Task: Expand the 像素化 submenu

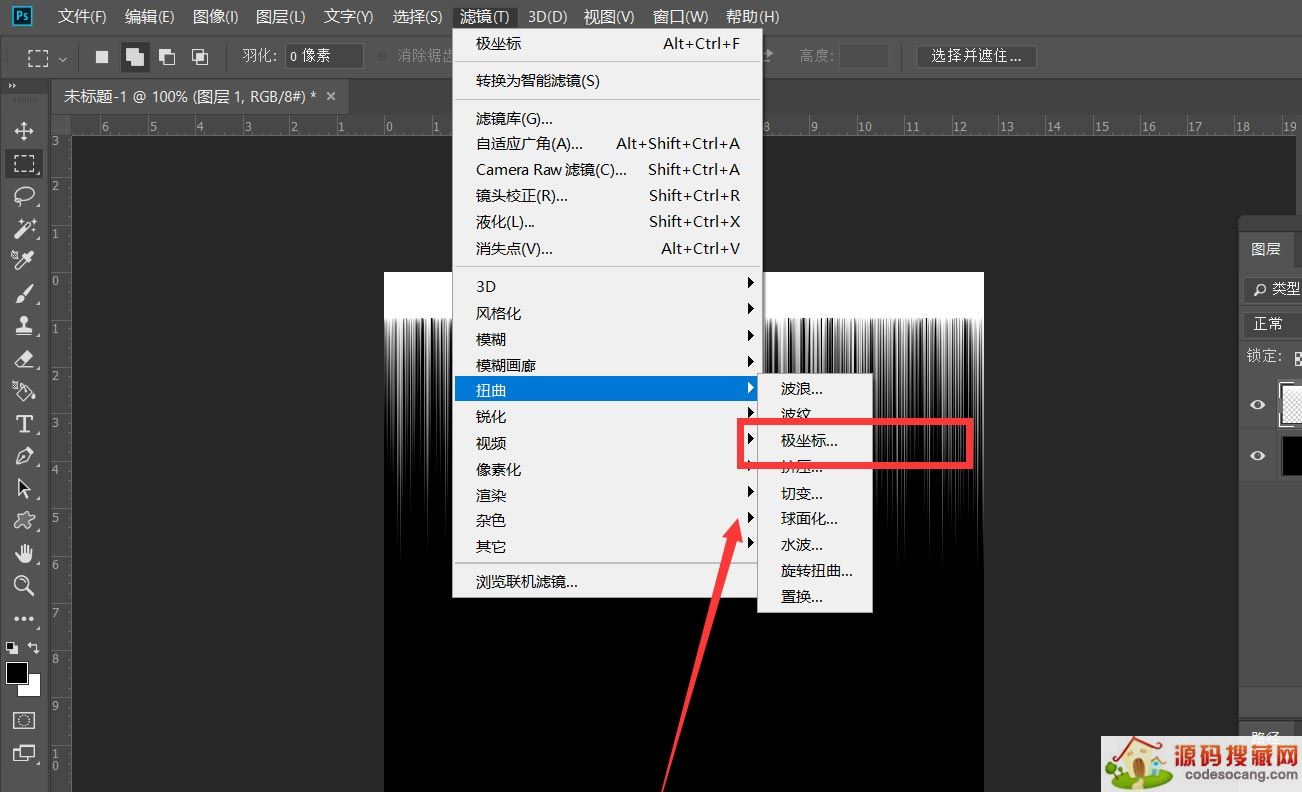Action: pyautogui.click(x=607, y=469)
